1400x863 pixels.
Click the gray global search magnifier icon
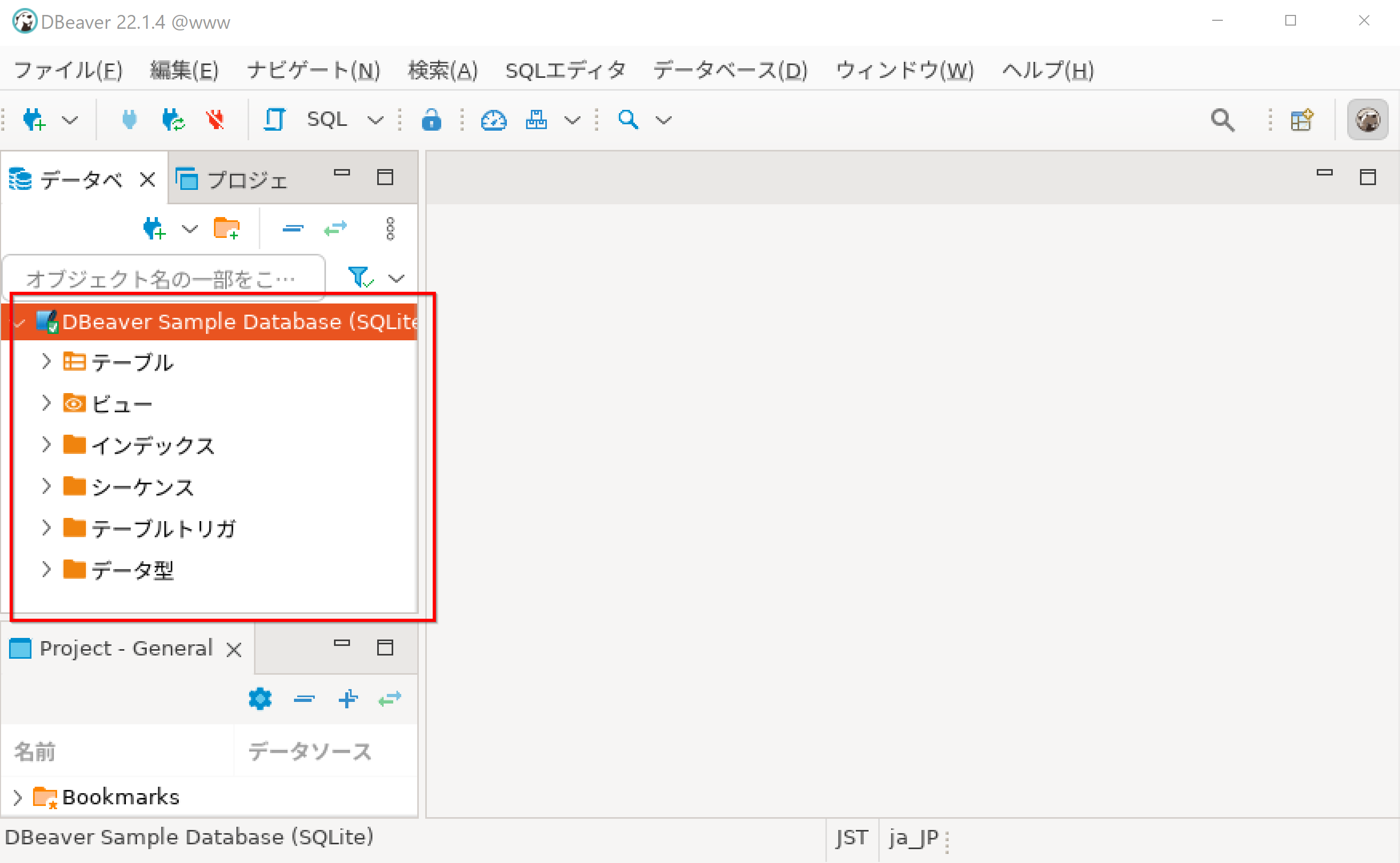tap(1222, 120)
